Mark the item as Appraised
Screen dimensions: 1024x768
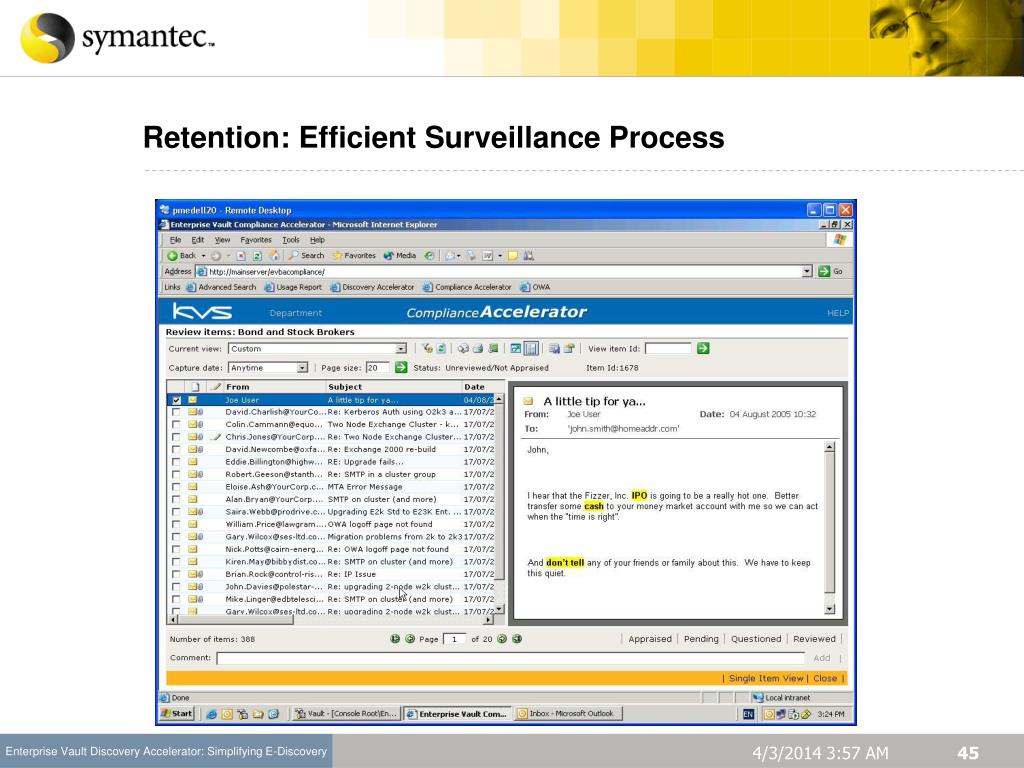click(x=650, y=639)
